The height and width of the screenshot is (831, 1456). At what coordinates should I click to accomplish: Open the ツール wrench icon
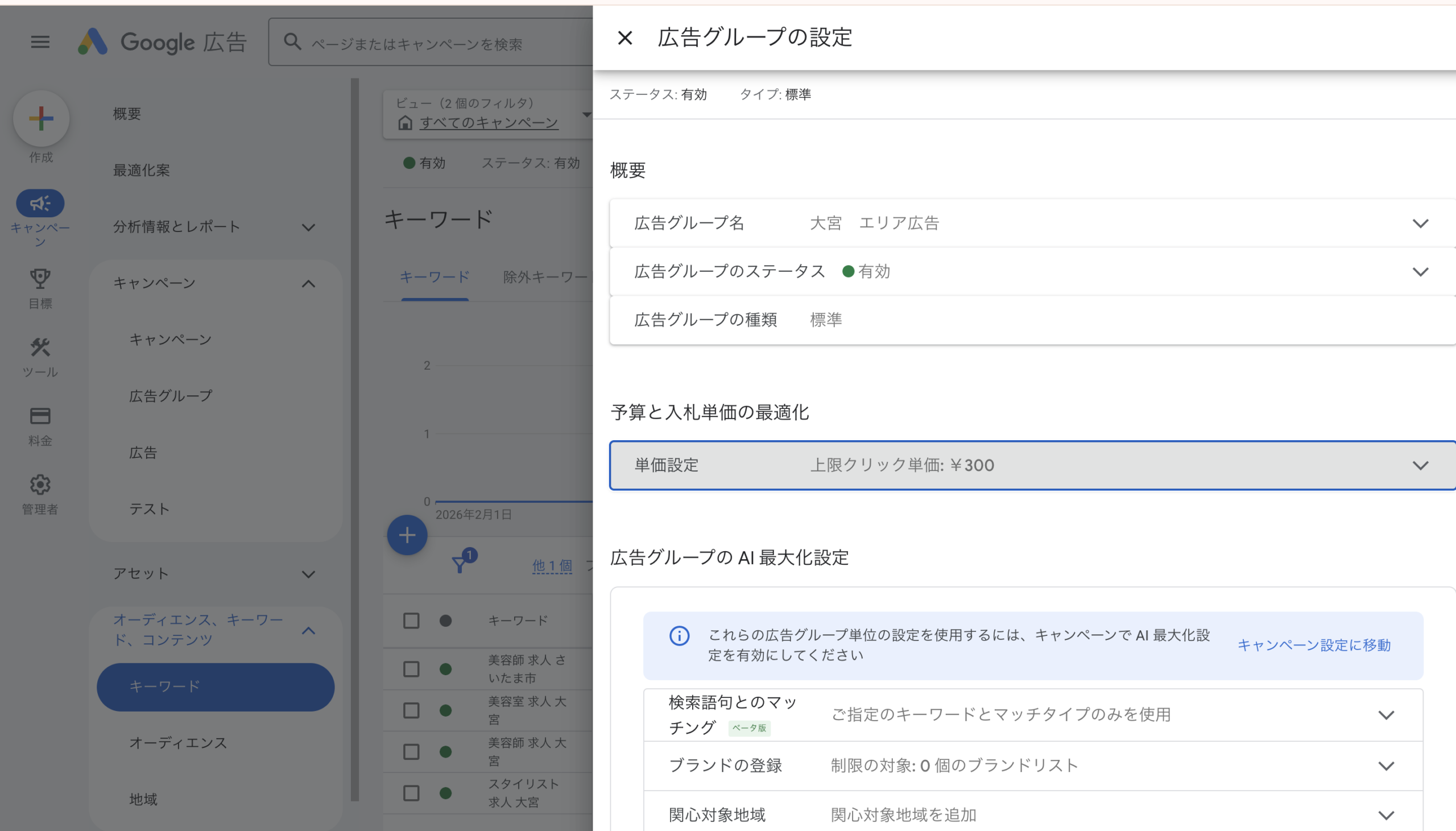pos(40,348)
